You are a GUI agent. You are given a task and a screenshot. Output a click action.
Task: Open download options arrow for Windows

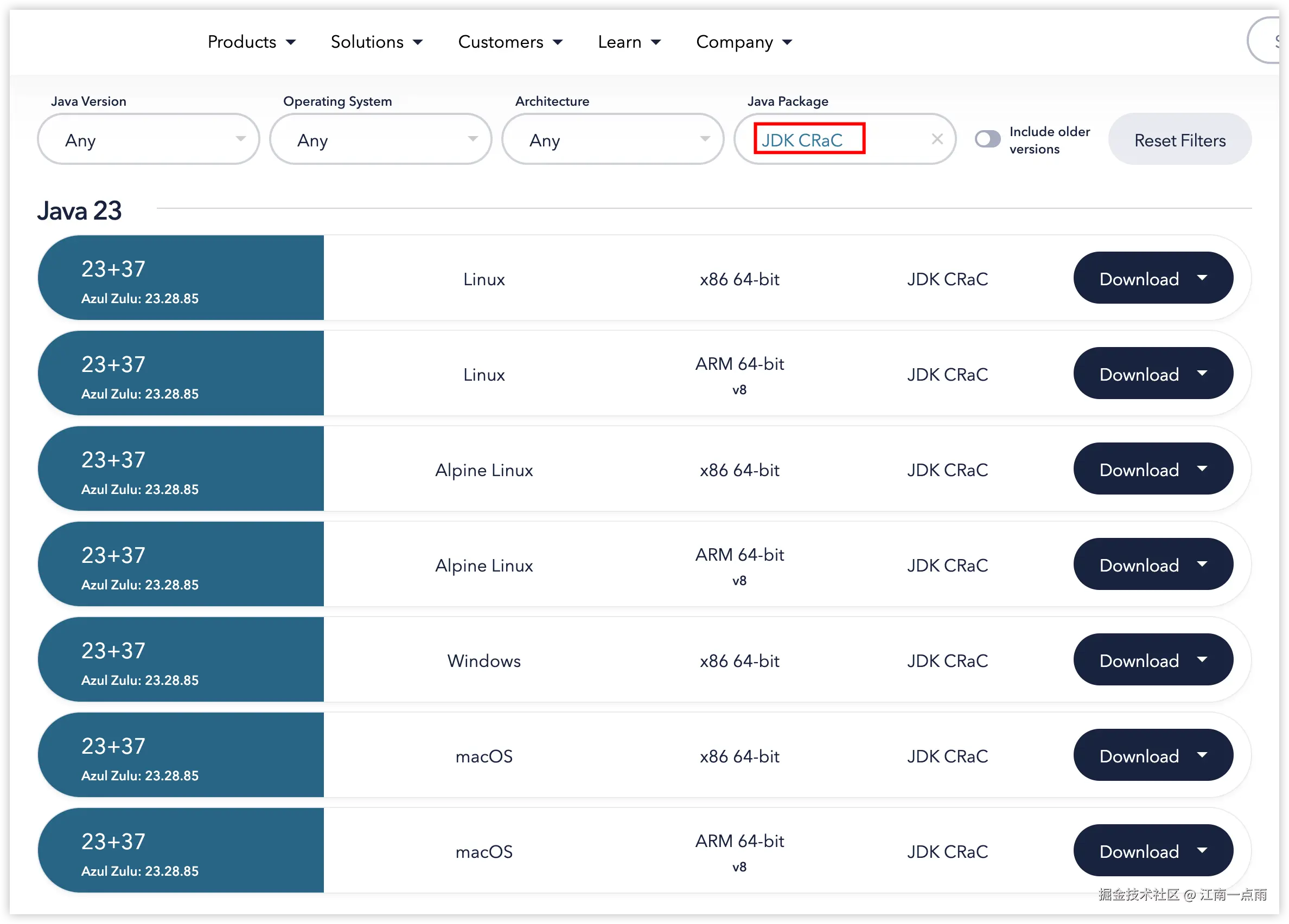pos(1202,660)
